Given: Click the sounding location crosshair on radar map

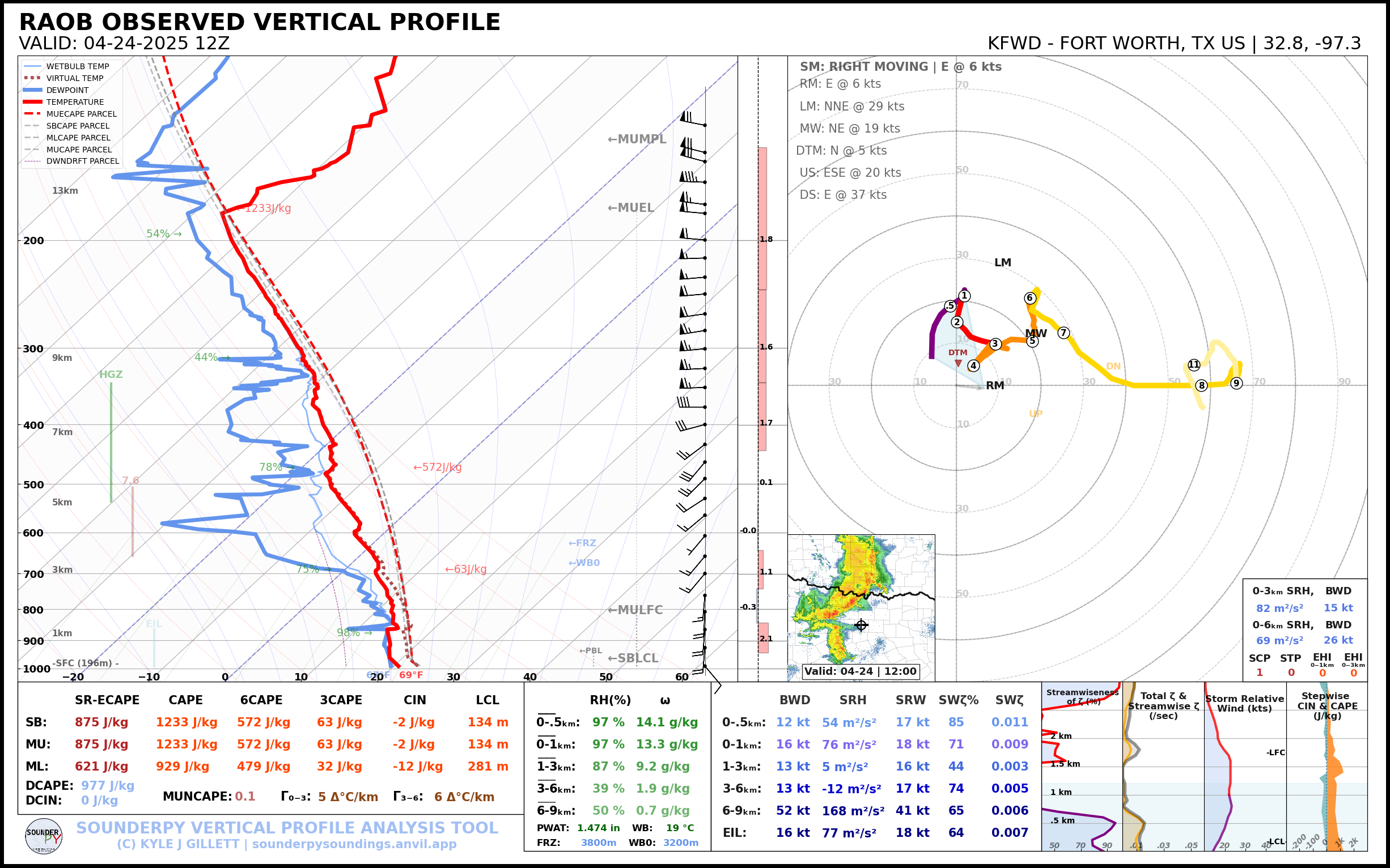Looking at the screenshot, I should click(861, 624).
